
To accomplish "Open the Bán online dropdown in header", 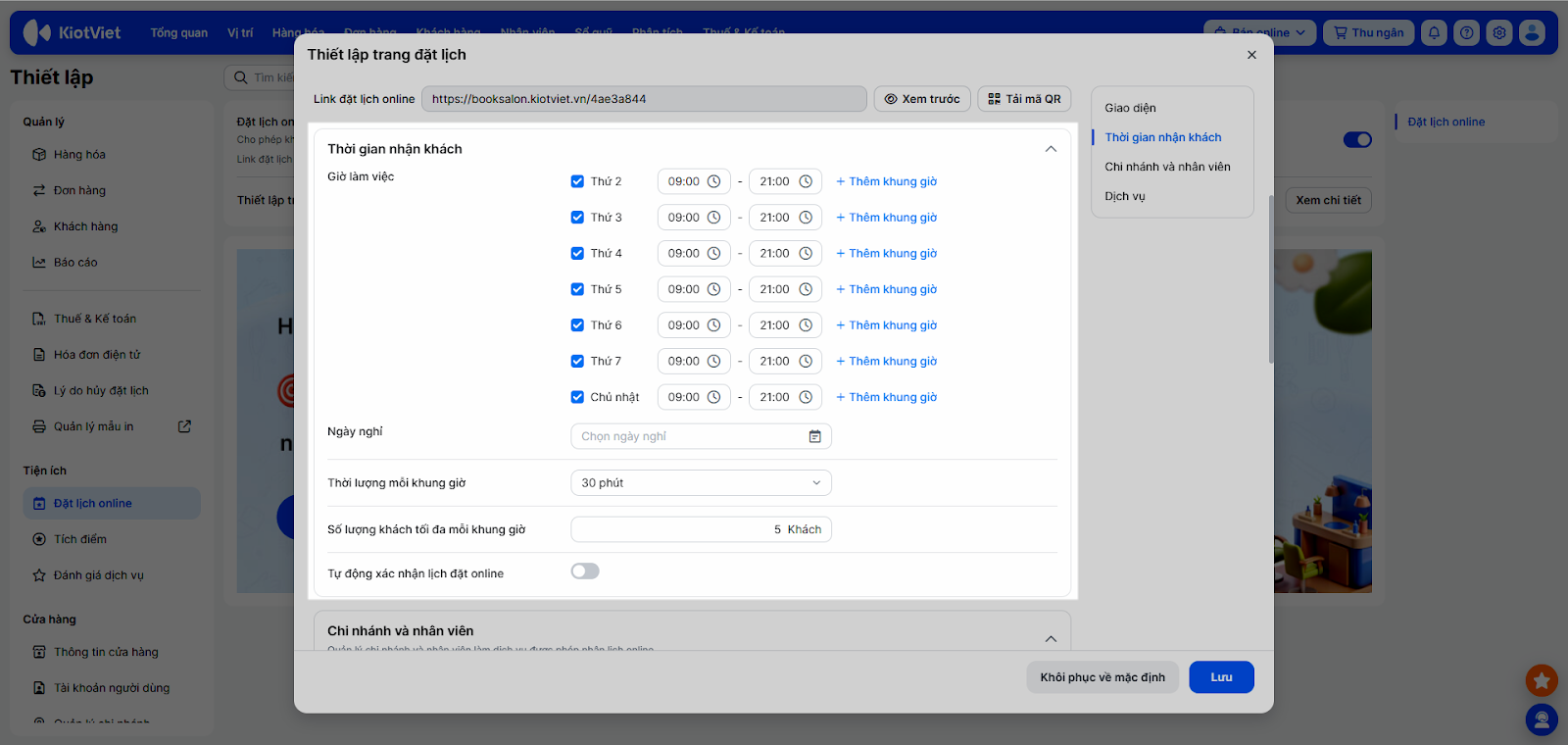I will click(x=1259, y=32).
